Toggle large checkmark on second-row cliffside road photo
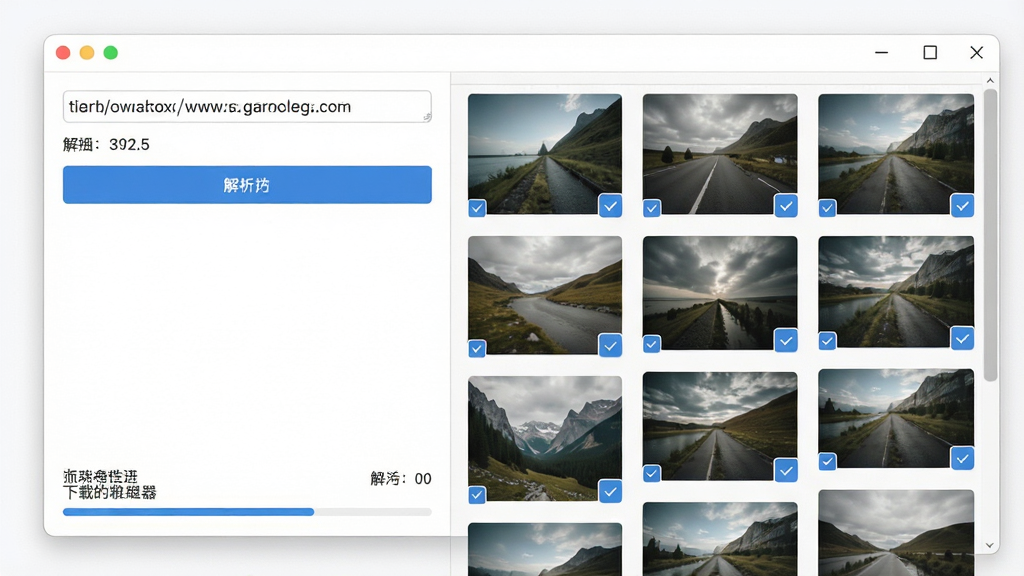Viewport: 1024px width, 576px height. [963, 338]
